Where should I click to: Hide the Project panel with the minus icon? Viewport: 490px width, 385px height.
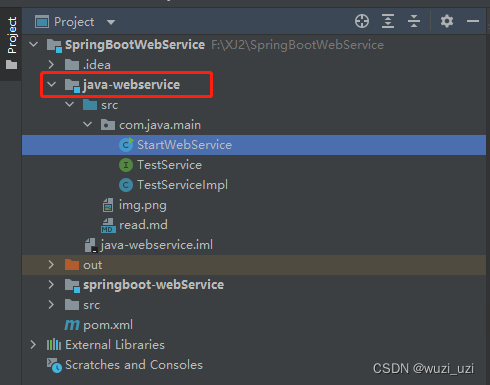tap(473, 21)
